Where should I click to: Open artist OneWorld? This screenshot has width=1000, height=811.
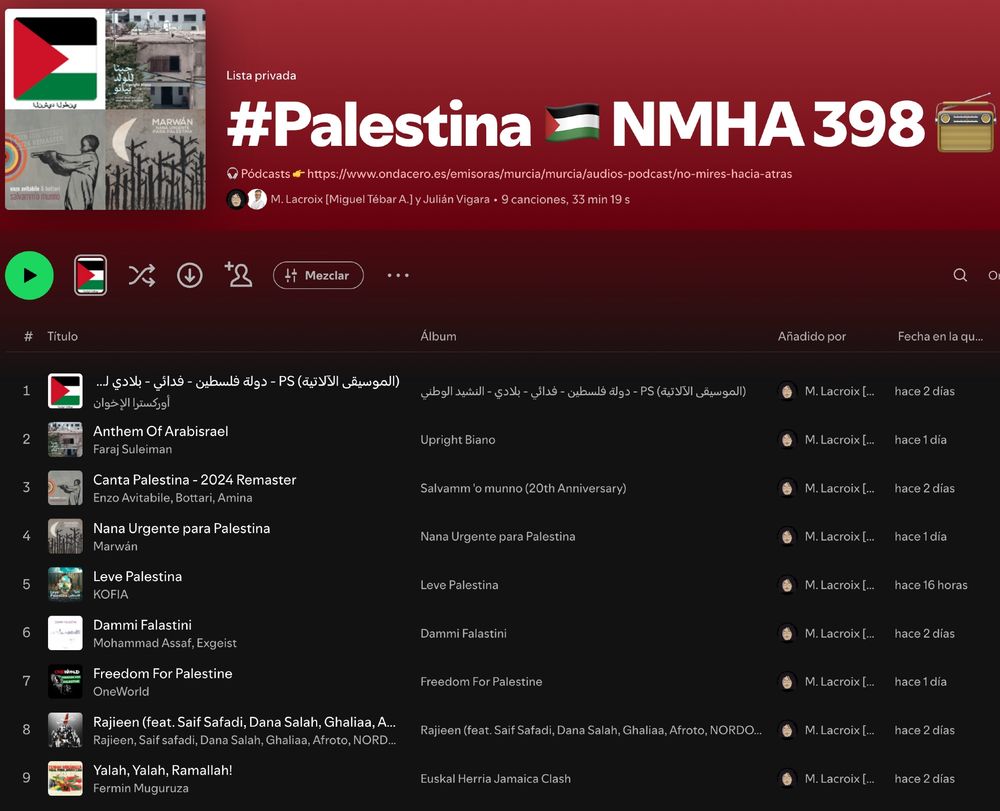(x=121, y=692)
